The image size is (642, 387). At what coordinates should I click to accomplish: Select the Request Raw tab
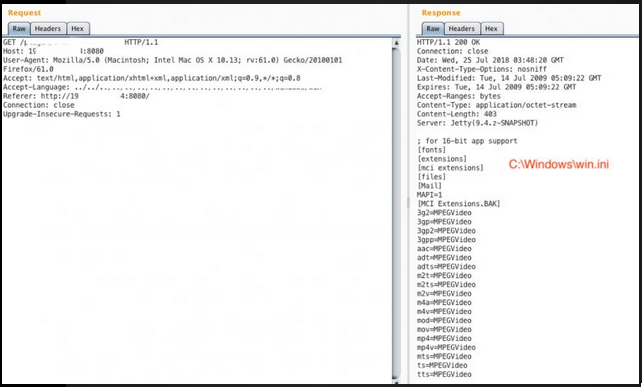click(19, 29)
